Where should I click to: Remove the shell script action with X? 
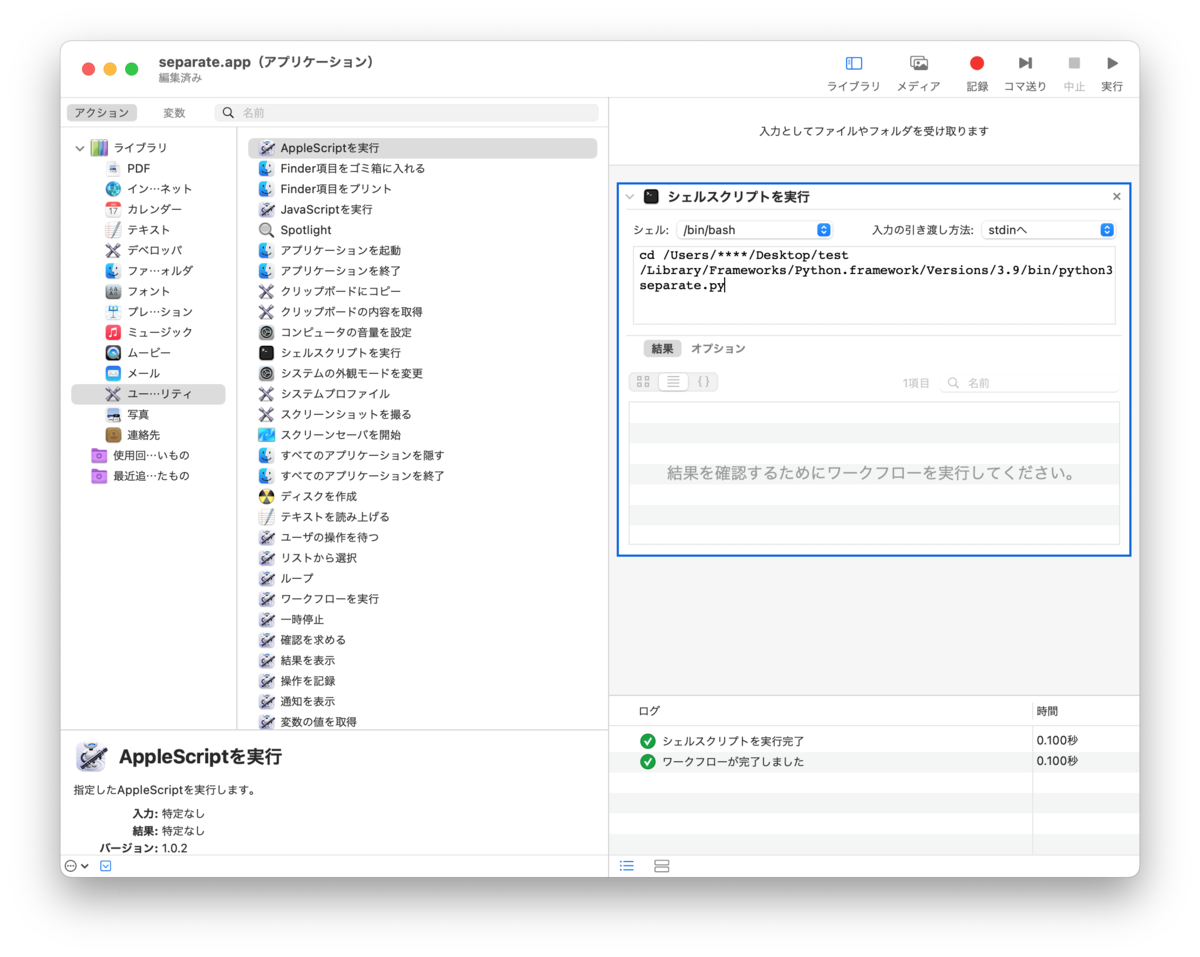pos(1117,197)
